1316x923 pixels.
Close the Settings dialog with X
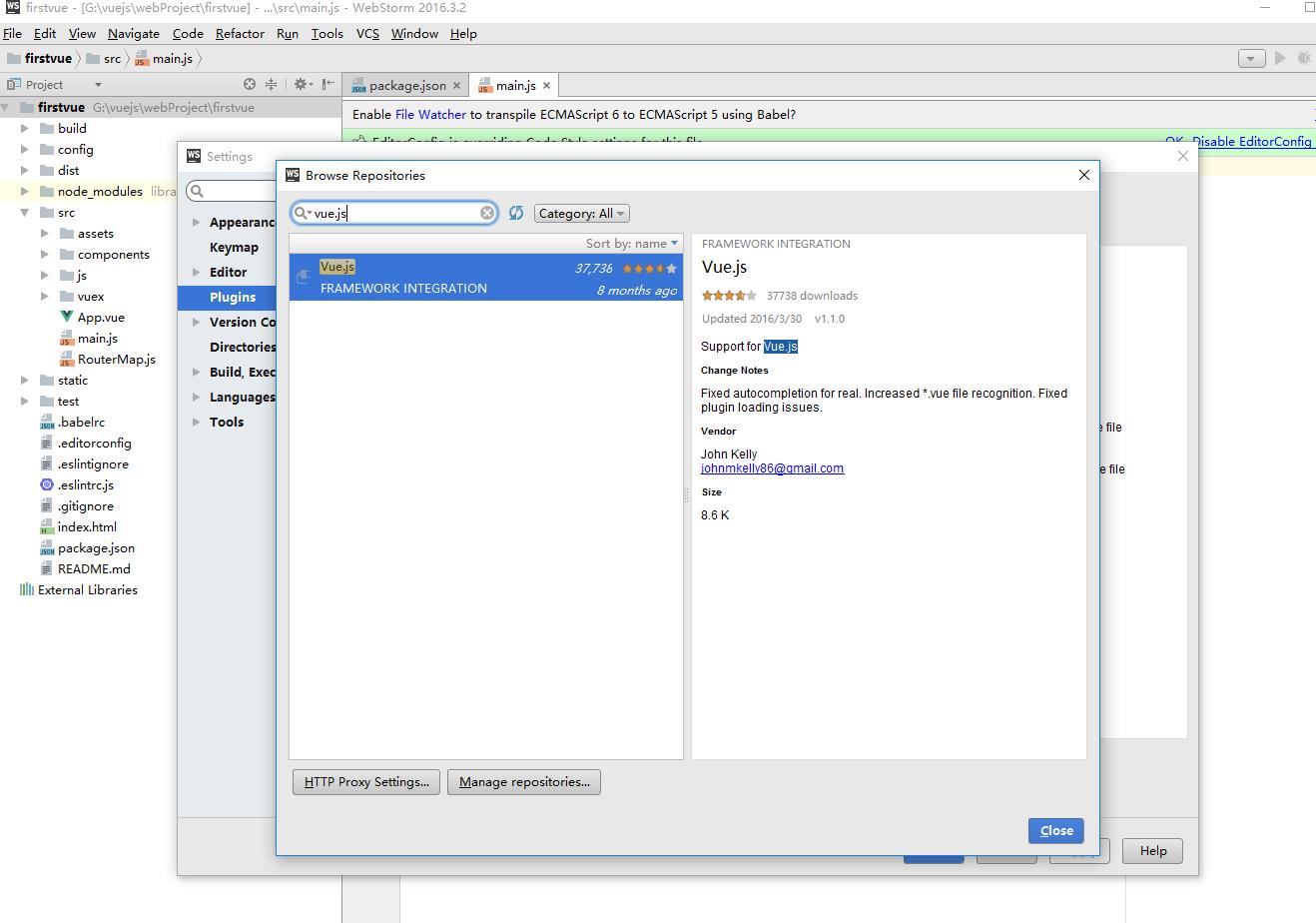1183,157
